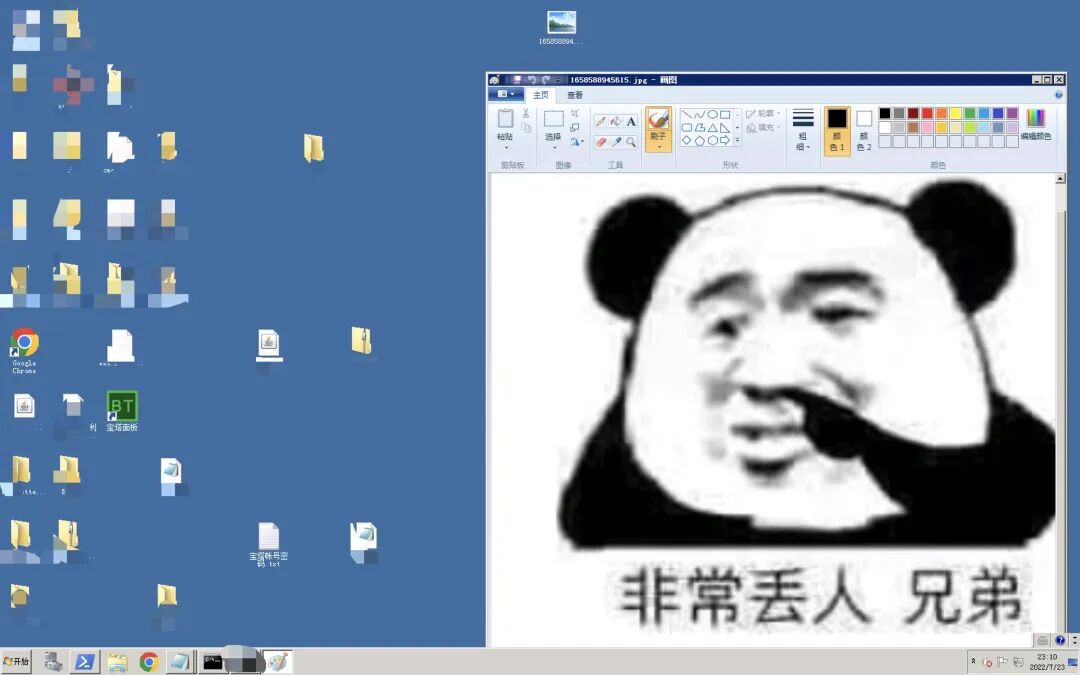1080x675 pixels.
Task: Choose the Rounded rectangle shape
Action: pyautogui.click(x=687, y=127)
